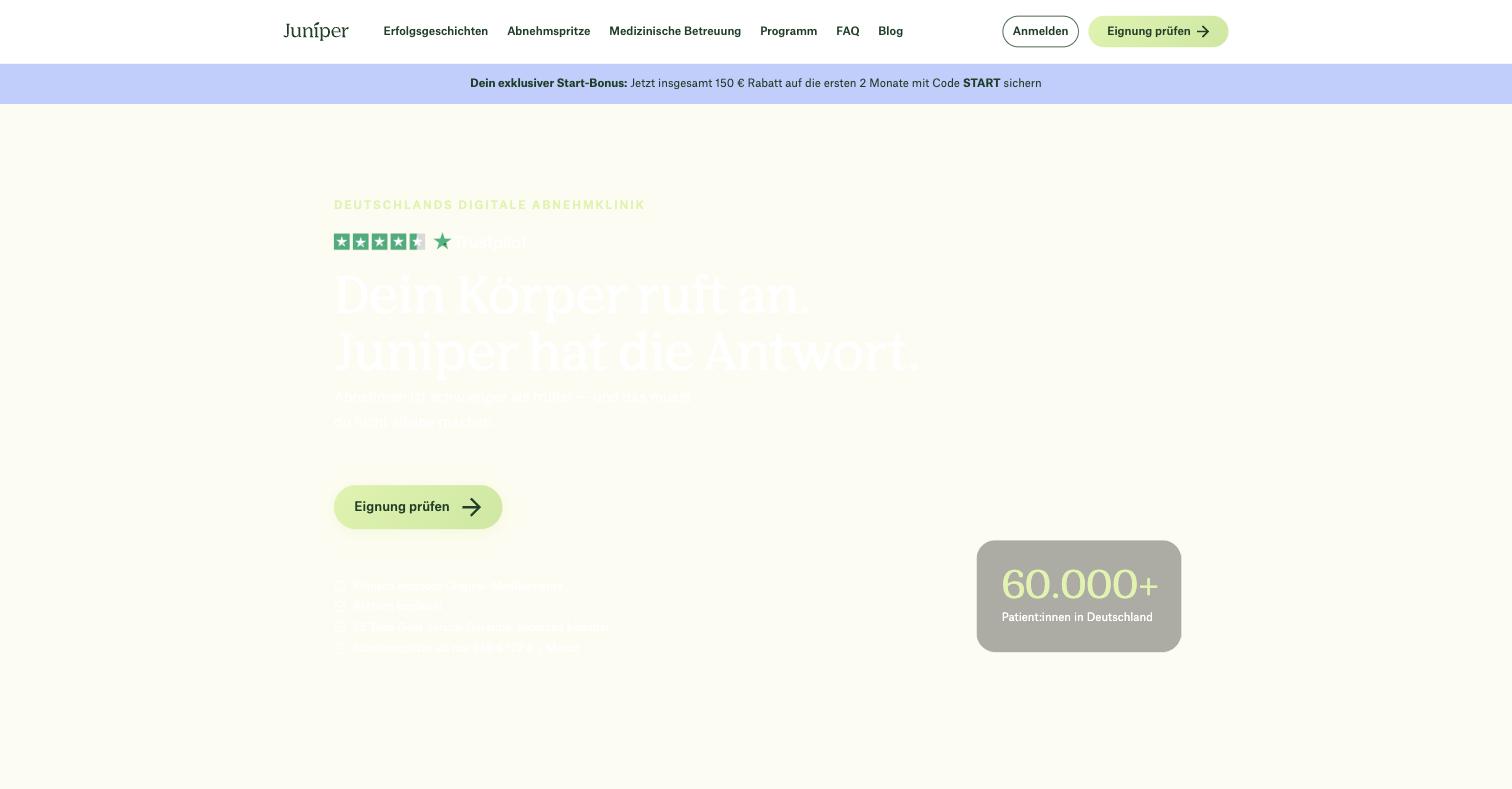The image size is (1512, 789).
Task: Open the Erfolgsgeschichten menu item
Action: 436,31
